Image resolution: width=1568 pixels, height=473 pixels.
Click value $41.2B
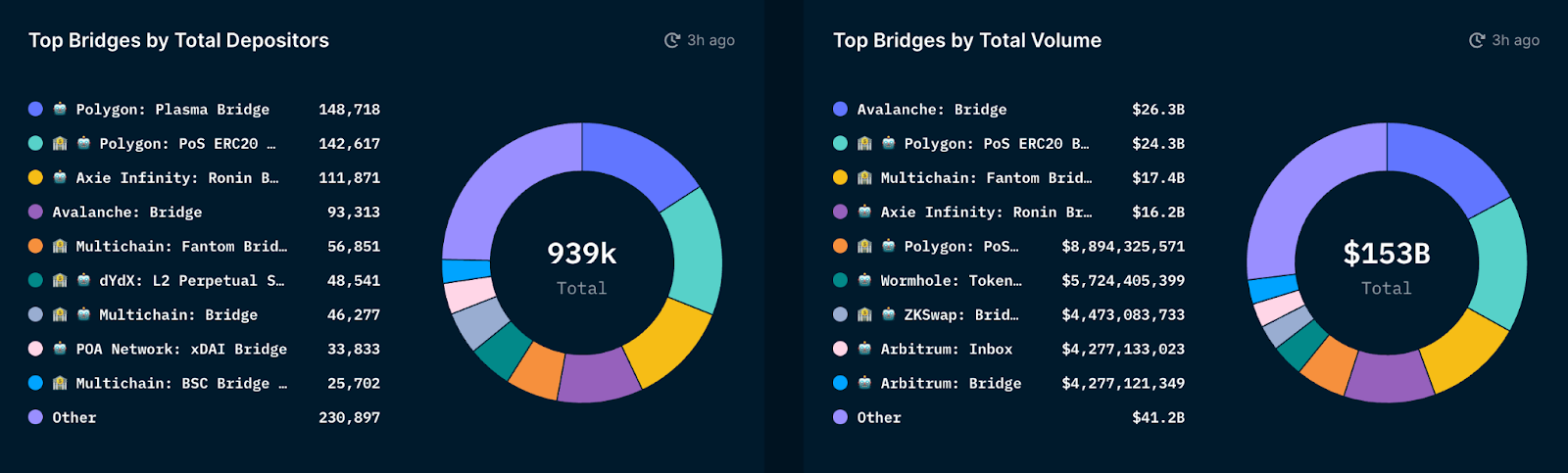coord(1158,417)
